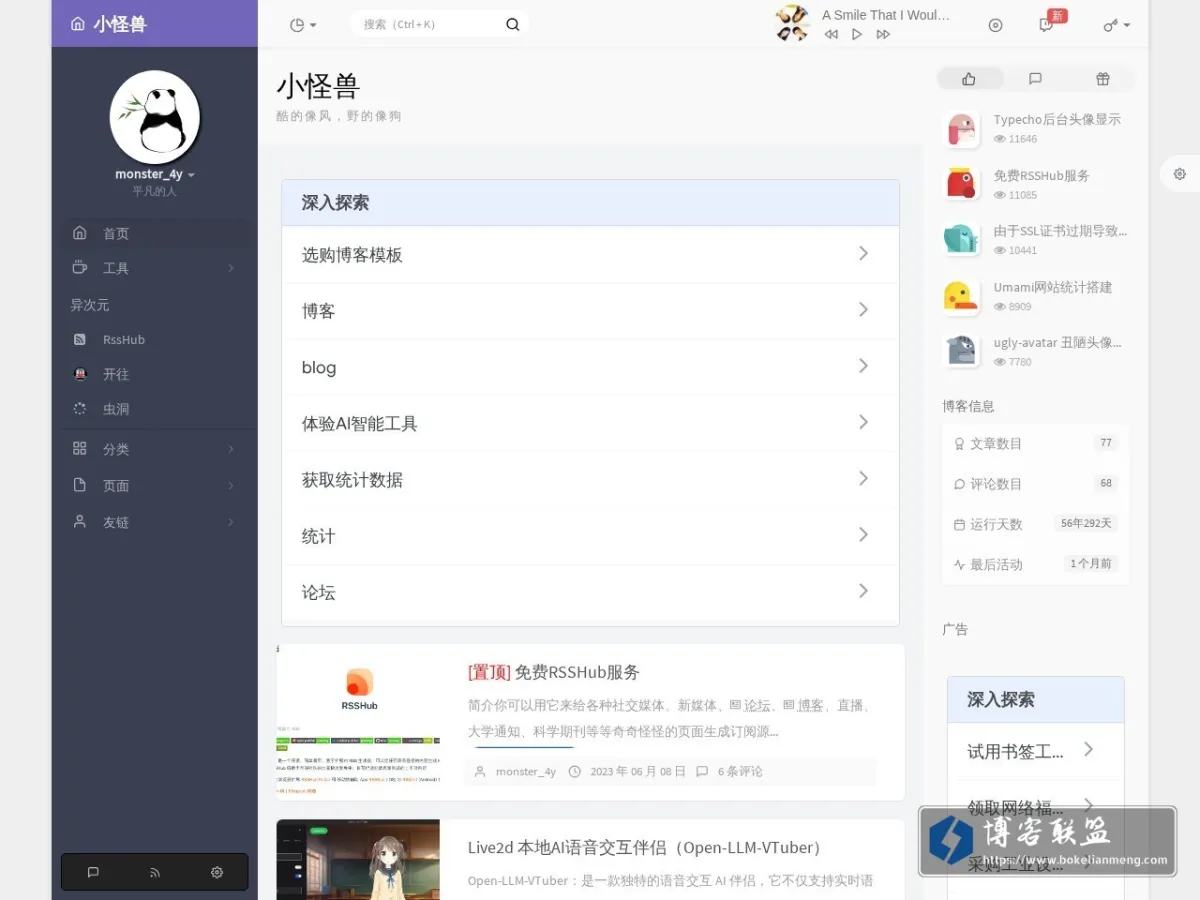Click the magnifier search icon
The image size is (1200, 900).
pyautogui.click(x=513, y=24)
